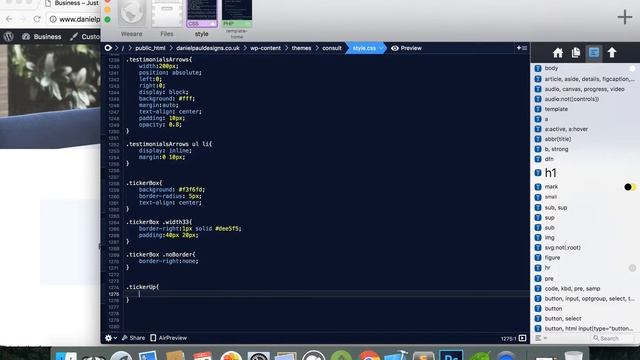Click the browser forward arrow

22,19
